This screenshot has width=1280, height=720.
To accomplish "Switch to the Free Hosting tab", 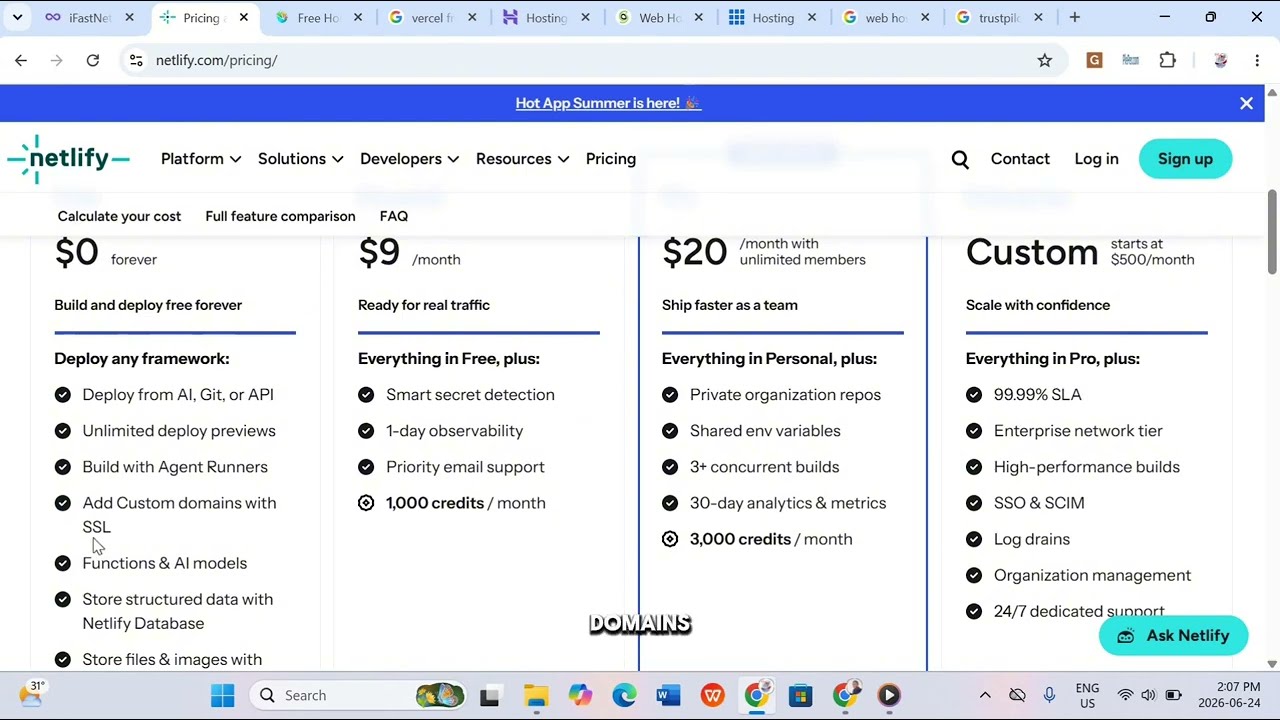I will (x=318, y=17).
